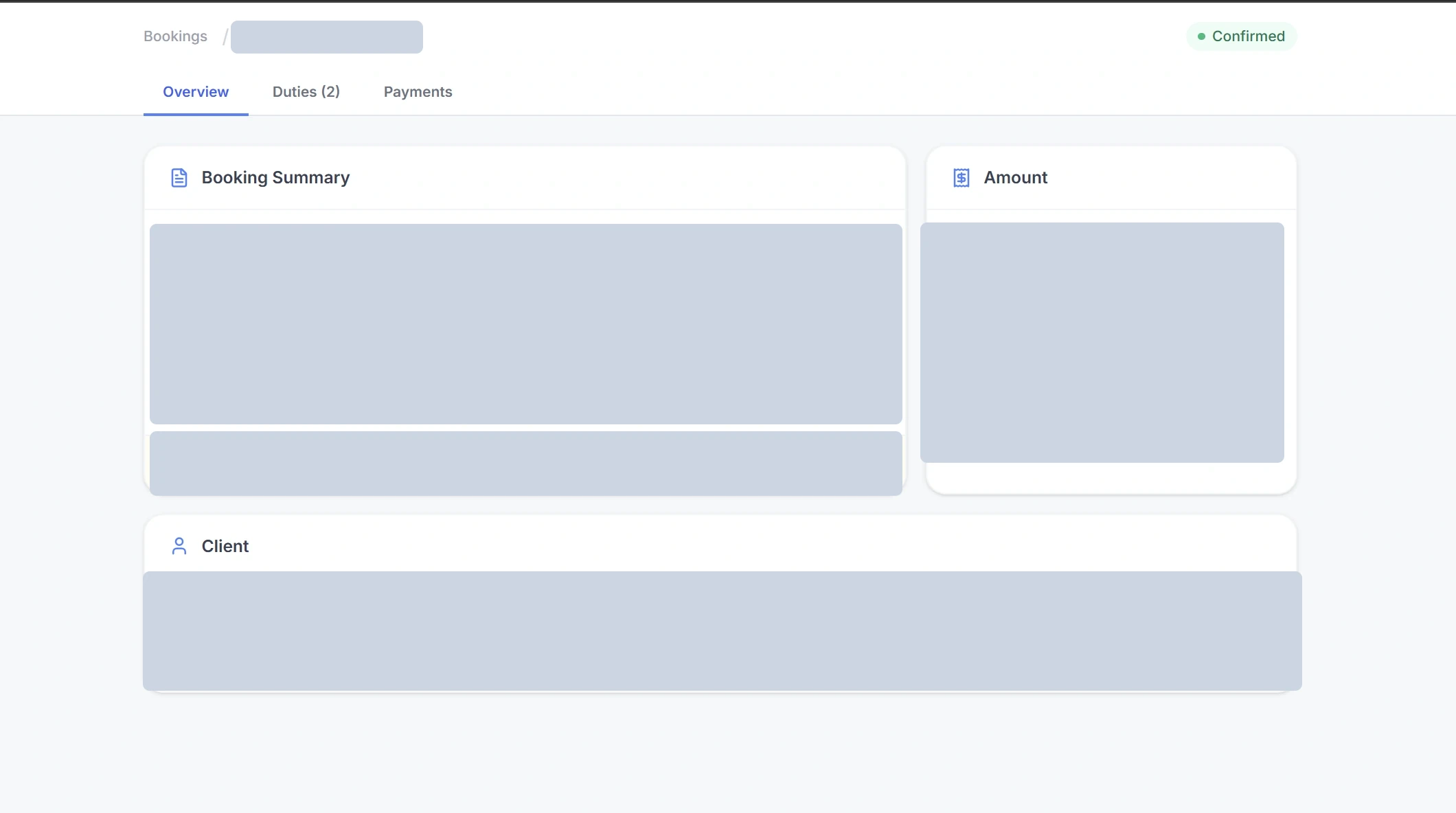Viewport: 1456px width, 813px height.
Task: Select the Booking Summary heading text
Action: pos(275,178)
